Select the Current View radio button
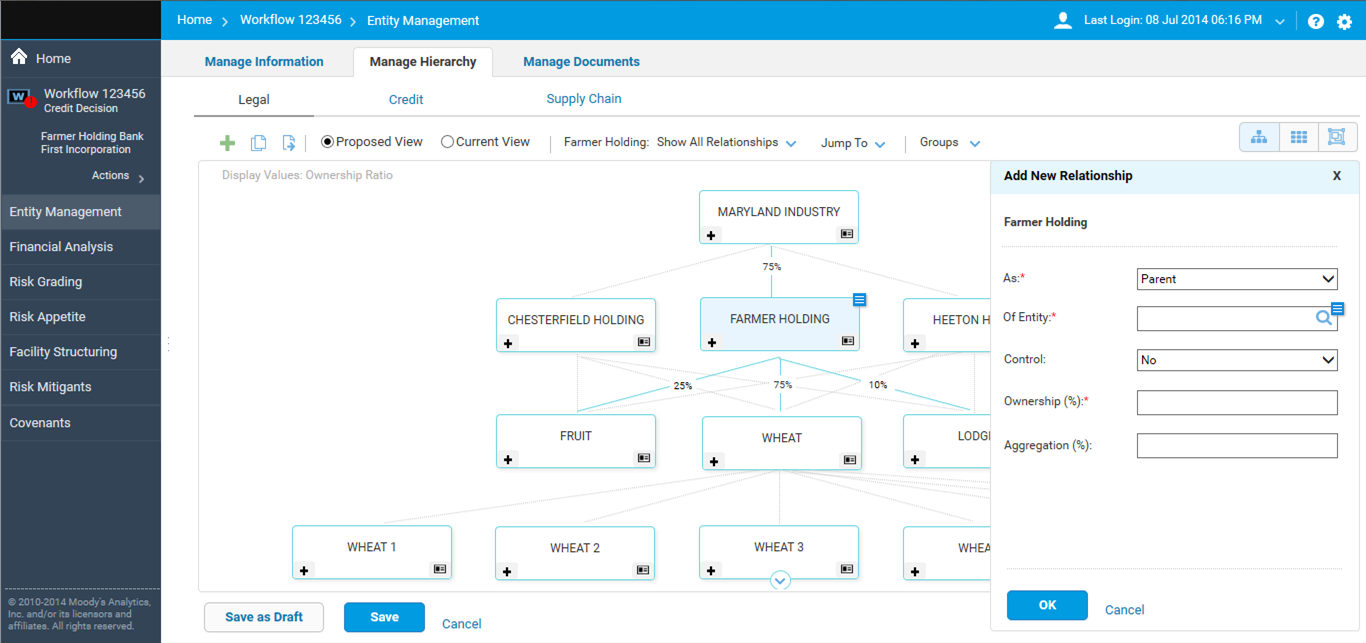Viewport: 1366px width, 643px height. [447, 142]
